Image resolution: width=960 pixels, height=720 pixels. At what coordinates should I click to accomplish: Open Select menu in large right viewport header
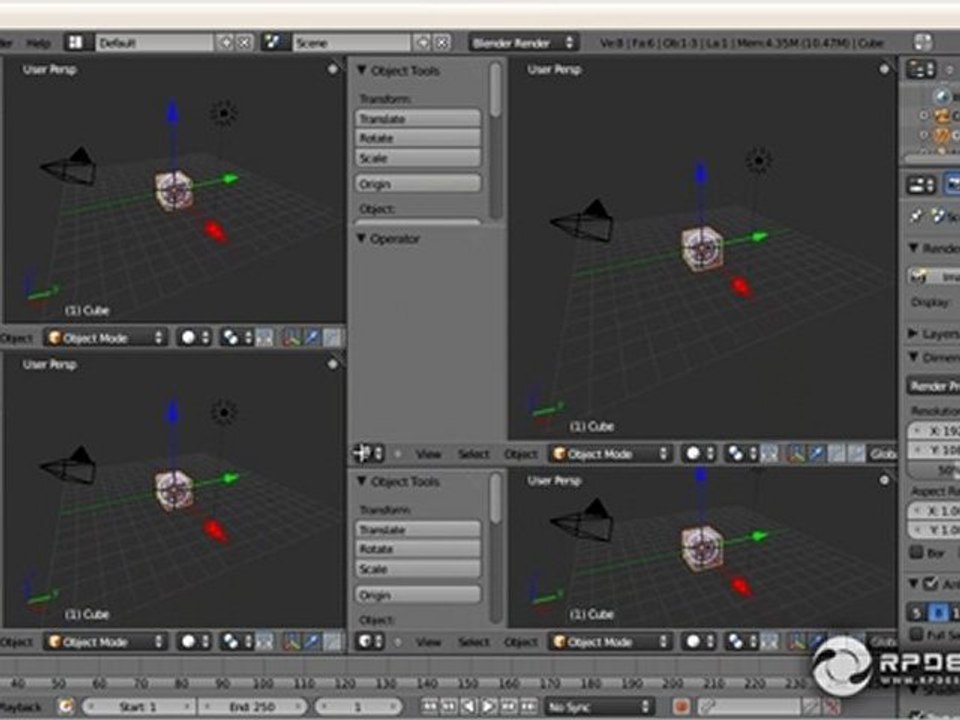coord(474,454)
